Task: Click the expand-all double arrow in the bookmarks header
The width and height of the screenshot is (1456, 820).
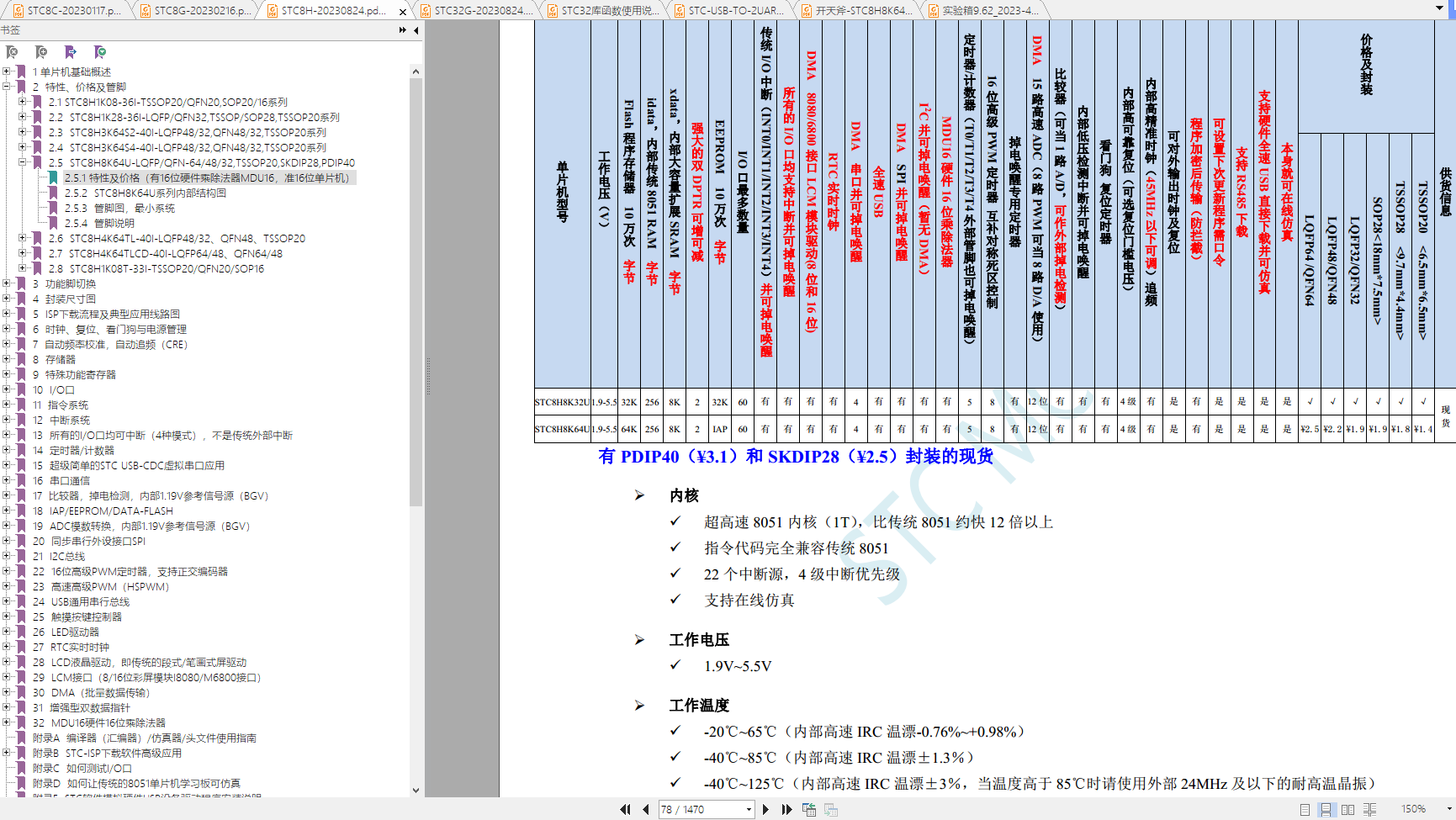Action: [403, 30]
